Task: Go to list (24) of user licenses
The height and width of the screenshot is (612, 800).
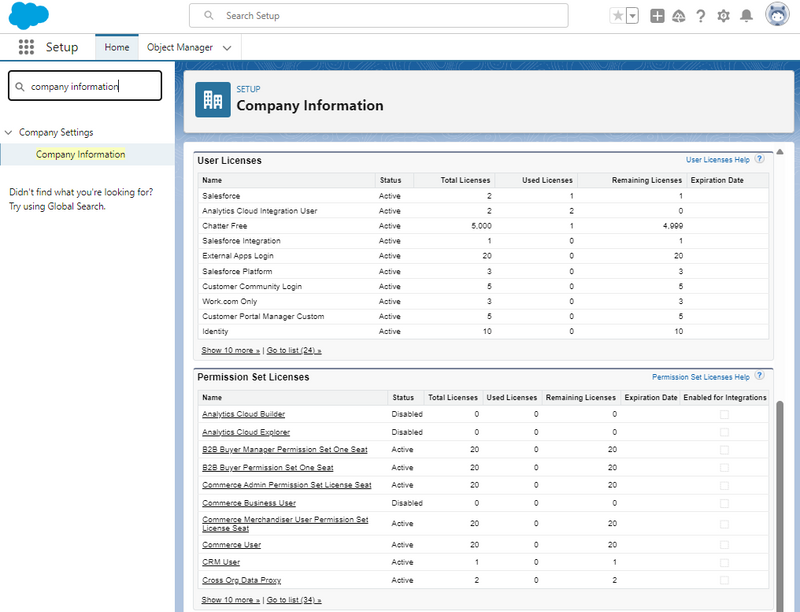Action: pos(294,350)
